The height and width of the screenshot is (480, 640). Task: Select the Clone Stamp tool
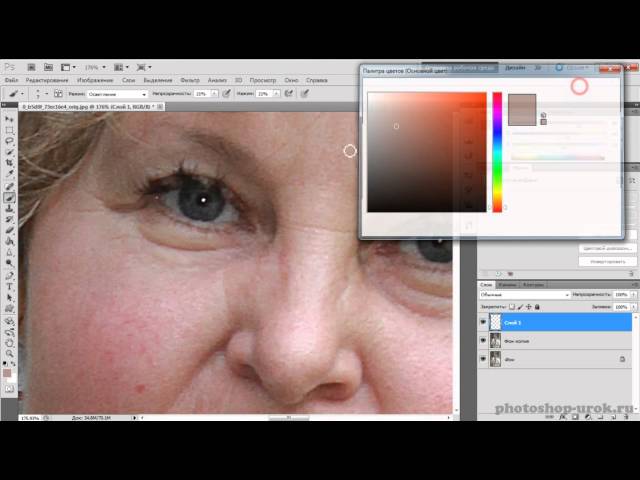point(9,209)
